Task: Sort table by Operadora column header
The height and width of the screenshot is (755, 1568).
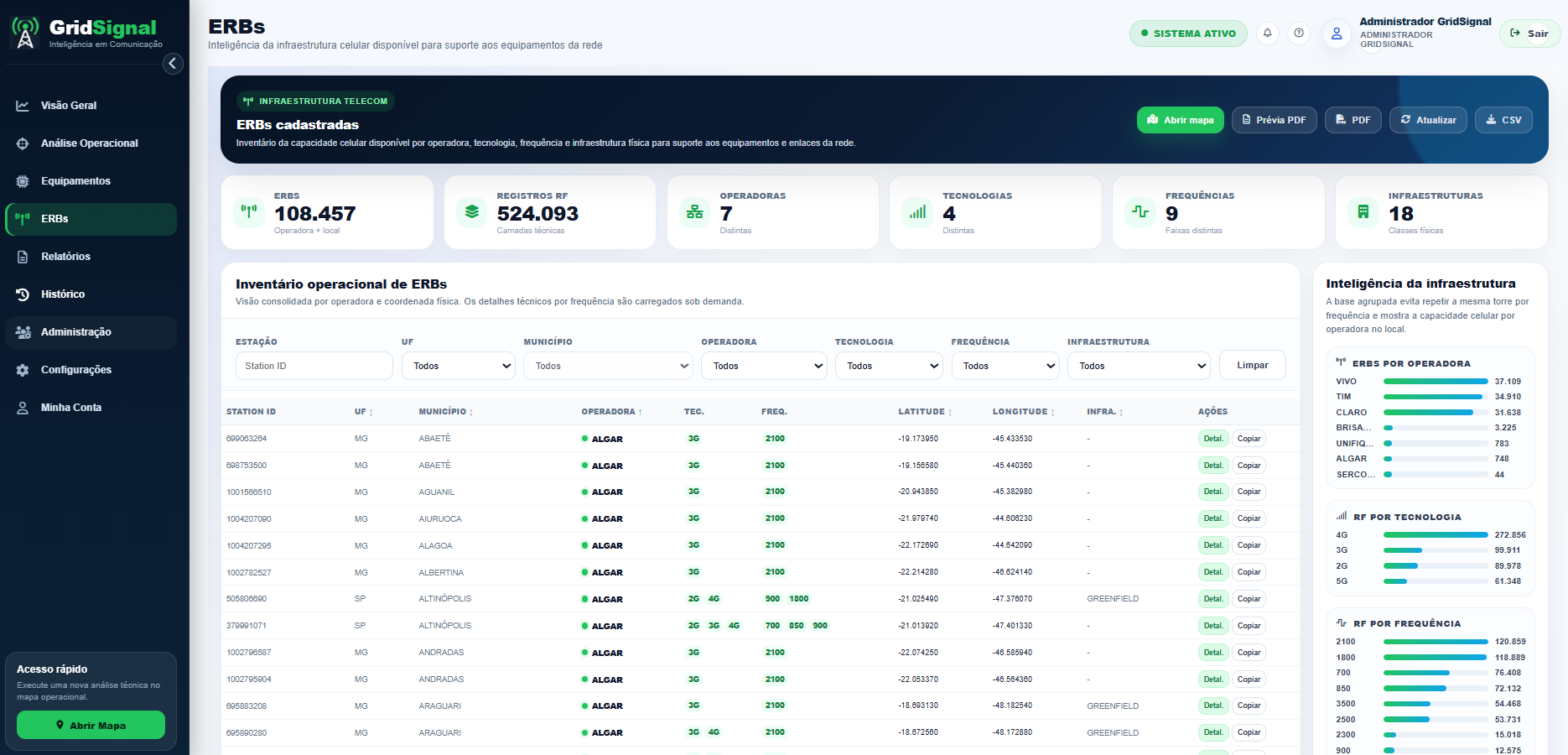Action: pos(612,412)
